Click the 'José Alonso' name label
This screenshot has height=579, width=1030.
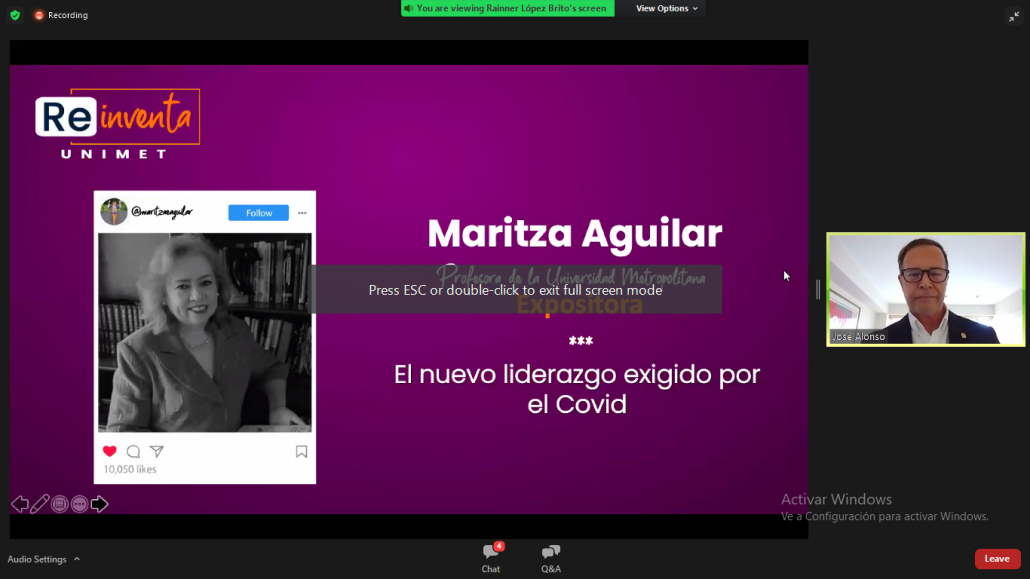coord(859,336)
